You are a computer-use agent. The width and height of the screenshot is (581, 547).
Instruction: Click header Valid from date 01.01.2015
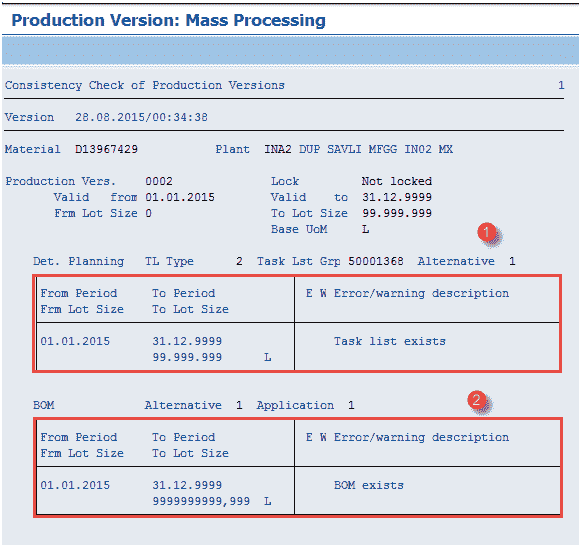click(x=180, y=197)
